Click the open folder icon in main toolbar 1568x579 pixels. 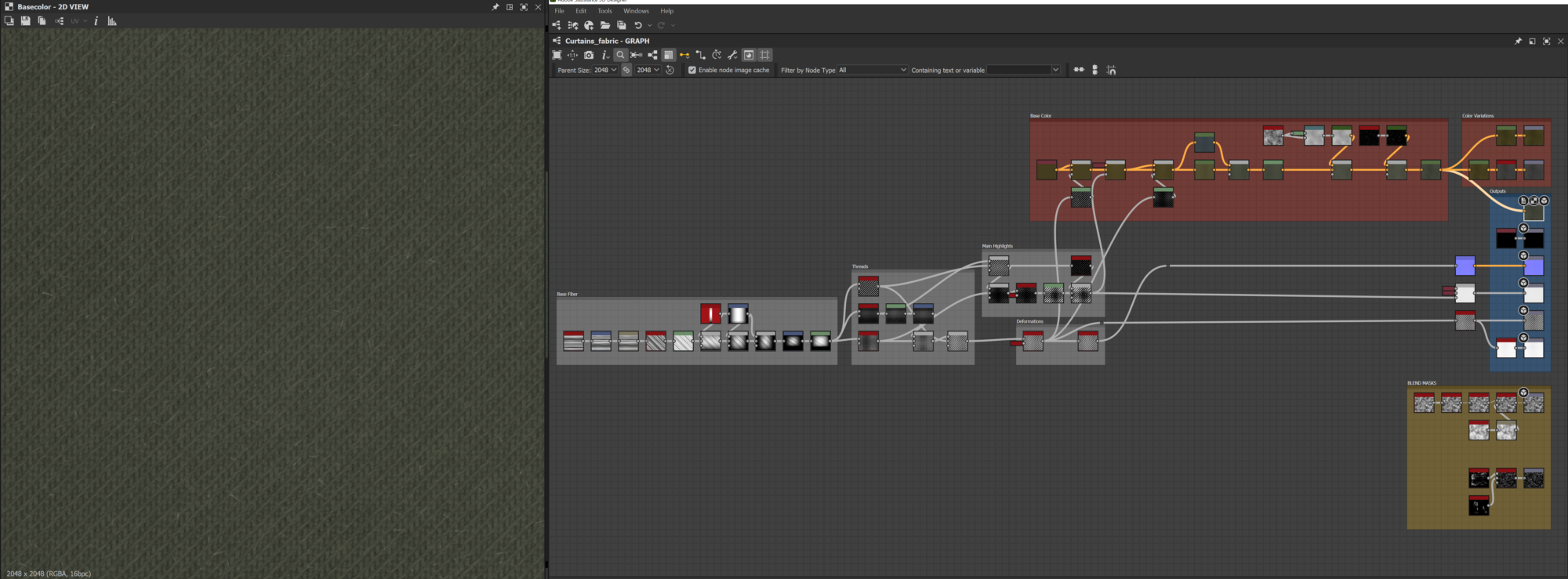(x=605, y=25)
